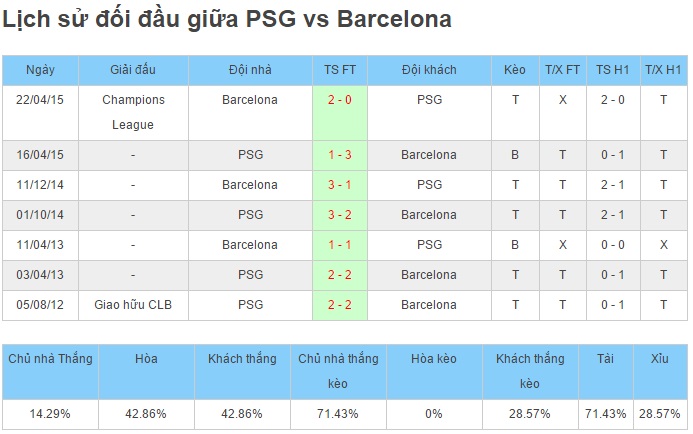Click the 3 - 2 score on 01/10/14
693x434 pixels.
339,215
